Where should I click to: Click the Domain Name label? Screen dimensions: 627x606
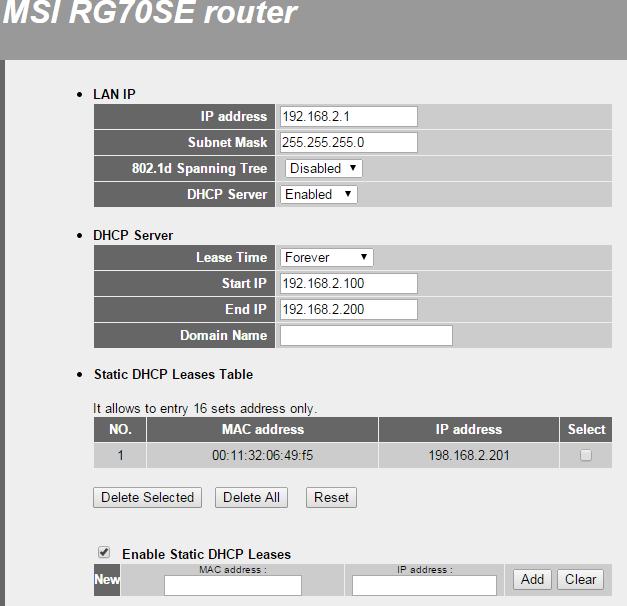(x=224, y=335)
